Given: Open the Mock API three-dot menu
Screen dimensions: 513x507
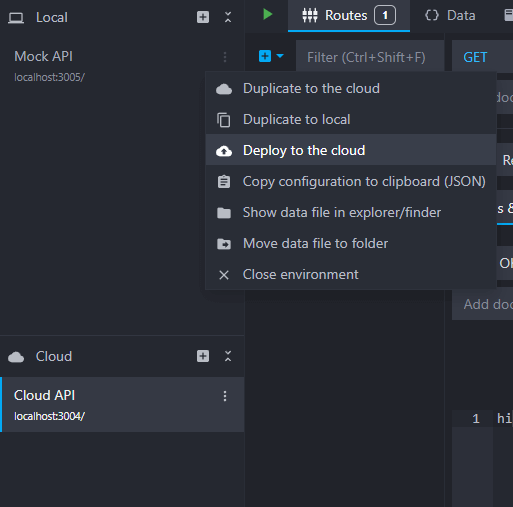Looking at the screenshot, I should (225, 57).
